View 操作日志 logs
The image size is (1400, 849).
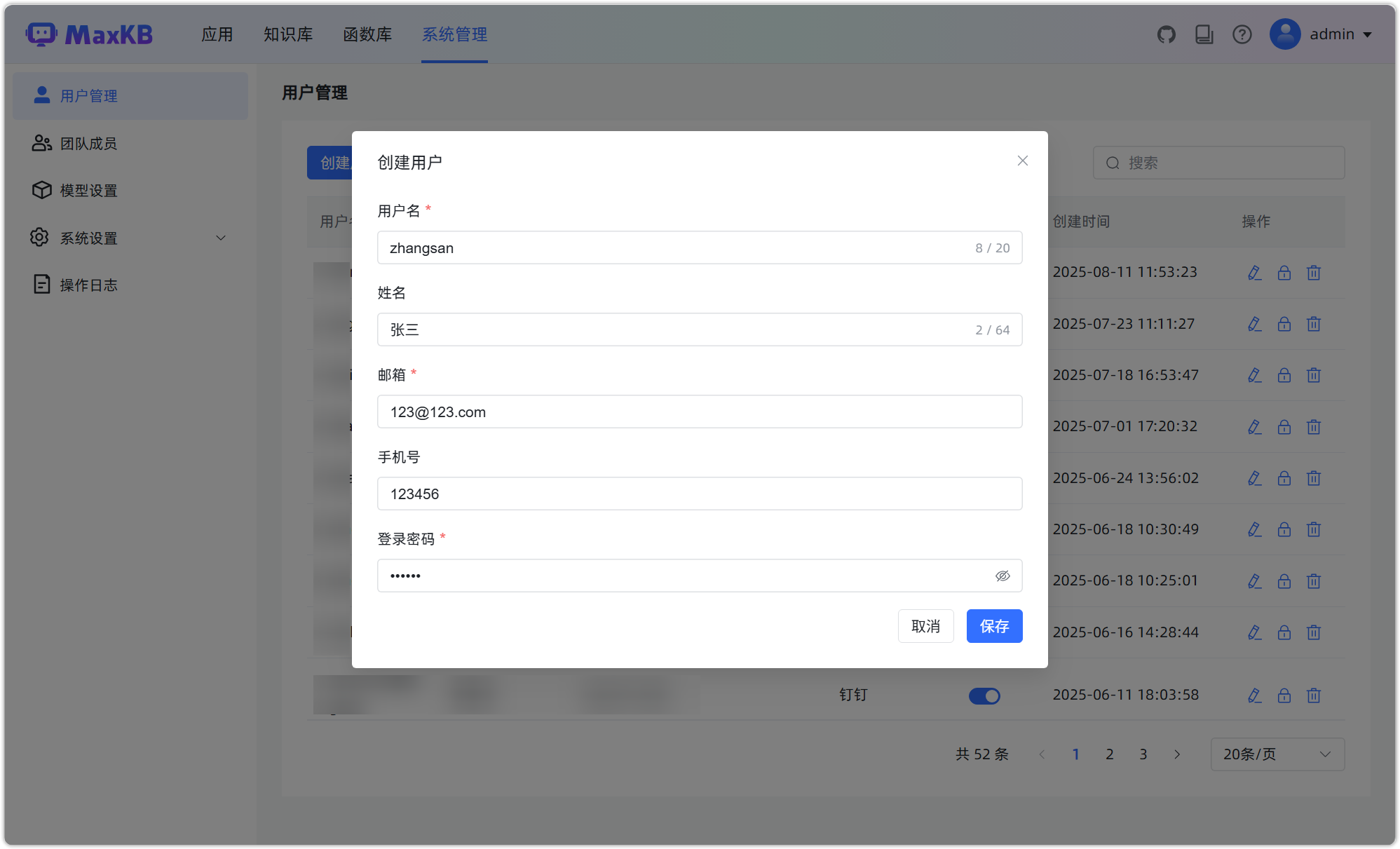pyautogui.click(x=88, y=284)
